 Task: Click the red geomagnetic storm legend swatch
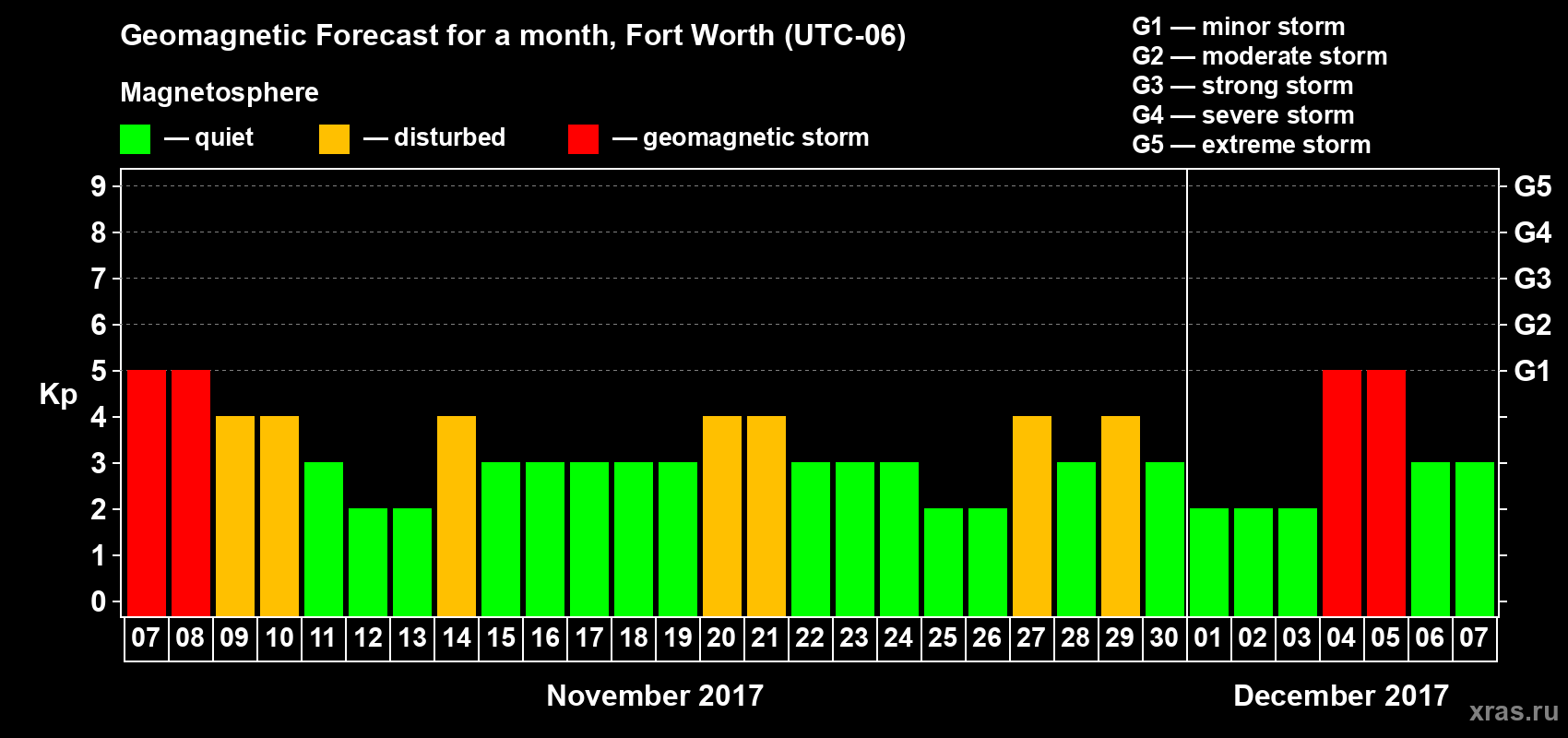tap(583, 139)
